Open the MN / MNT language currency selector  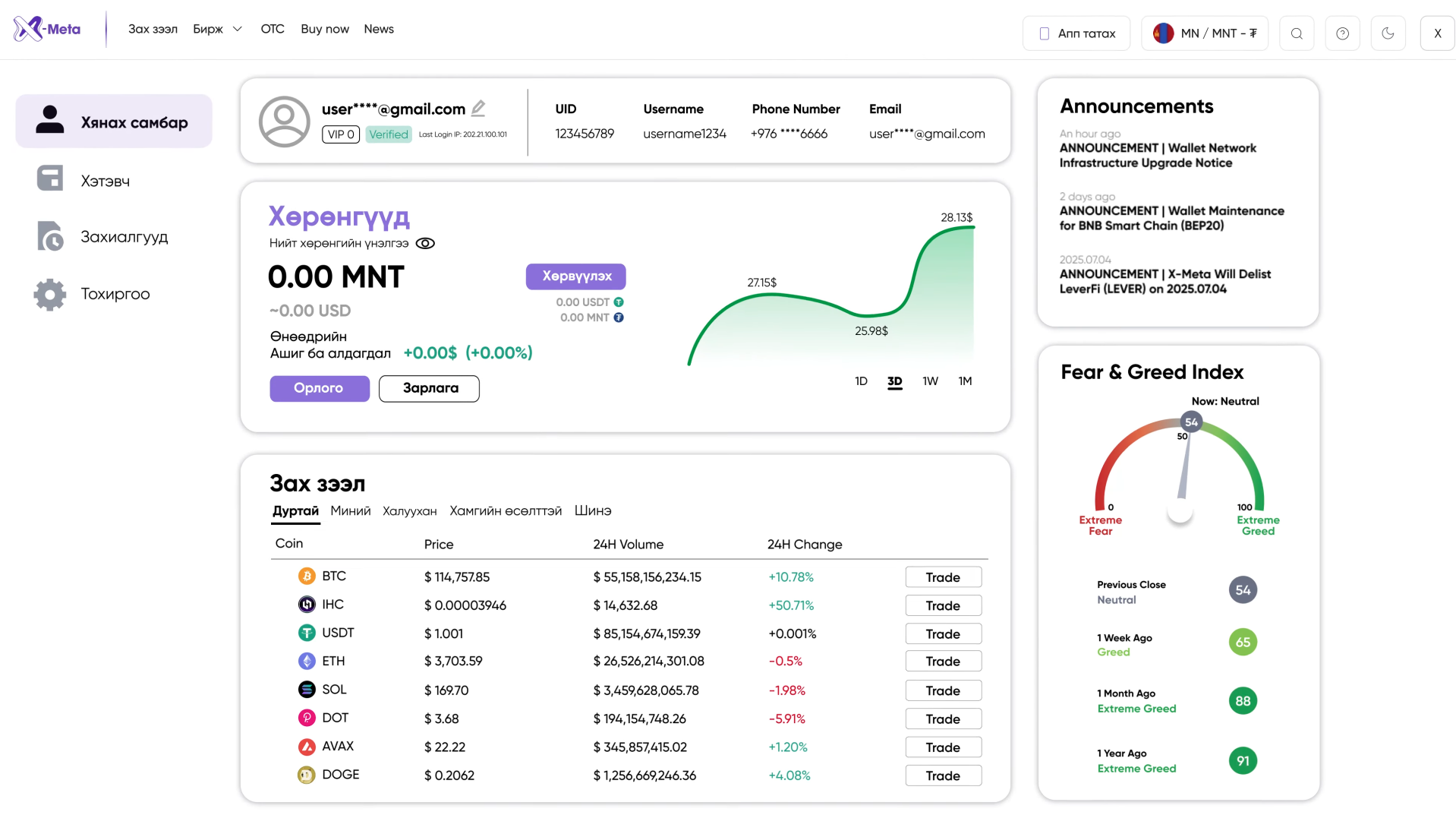pos(1205,33)
